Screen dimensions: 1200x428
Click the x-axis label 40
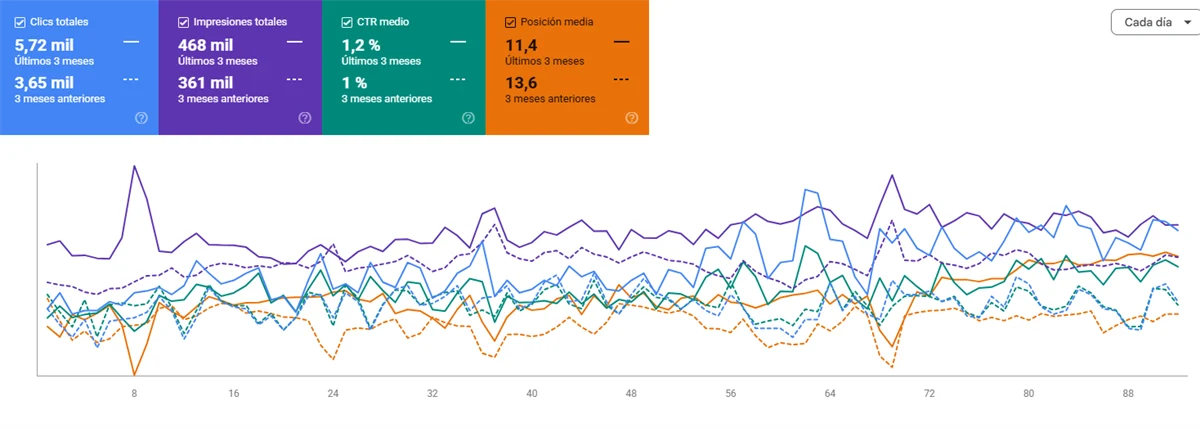click(532, 394)
